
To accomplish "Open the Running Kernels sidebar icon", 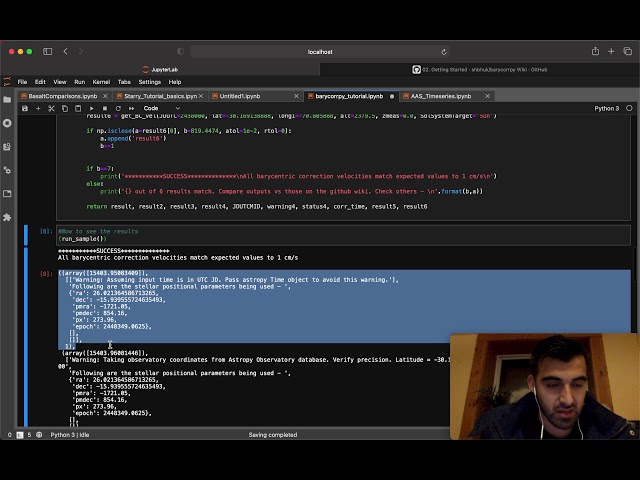I will click(x=7, y=123).
